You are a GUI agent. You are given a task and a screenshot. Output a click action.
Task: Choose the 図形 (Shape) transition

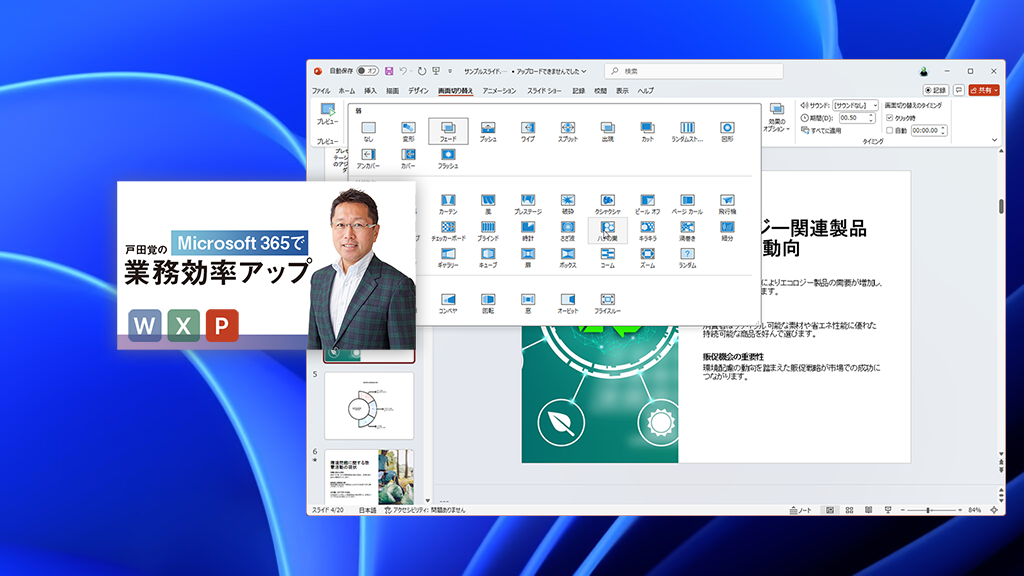(727, 131)
